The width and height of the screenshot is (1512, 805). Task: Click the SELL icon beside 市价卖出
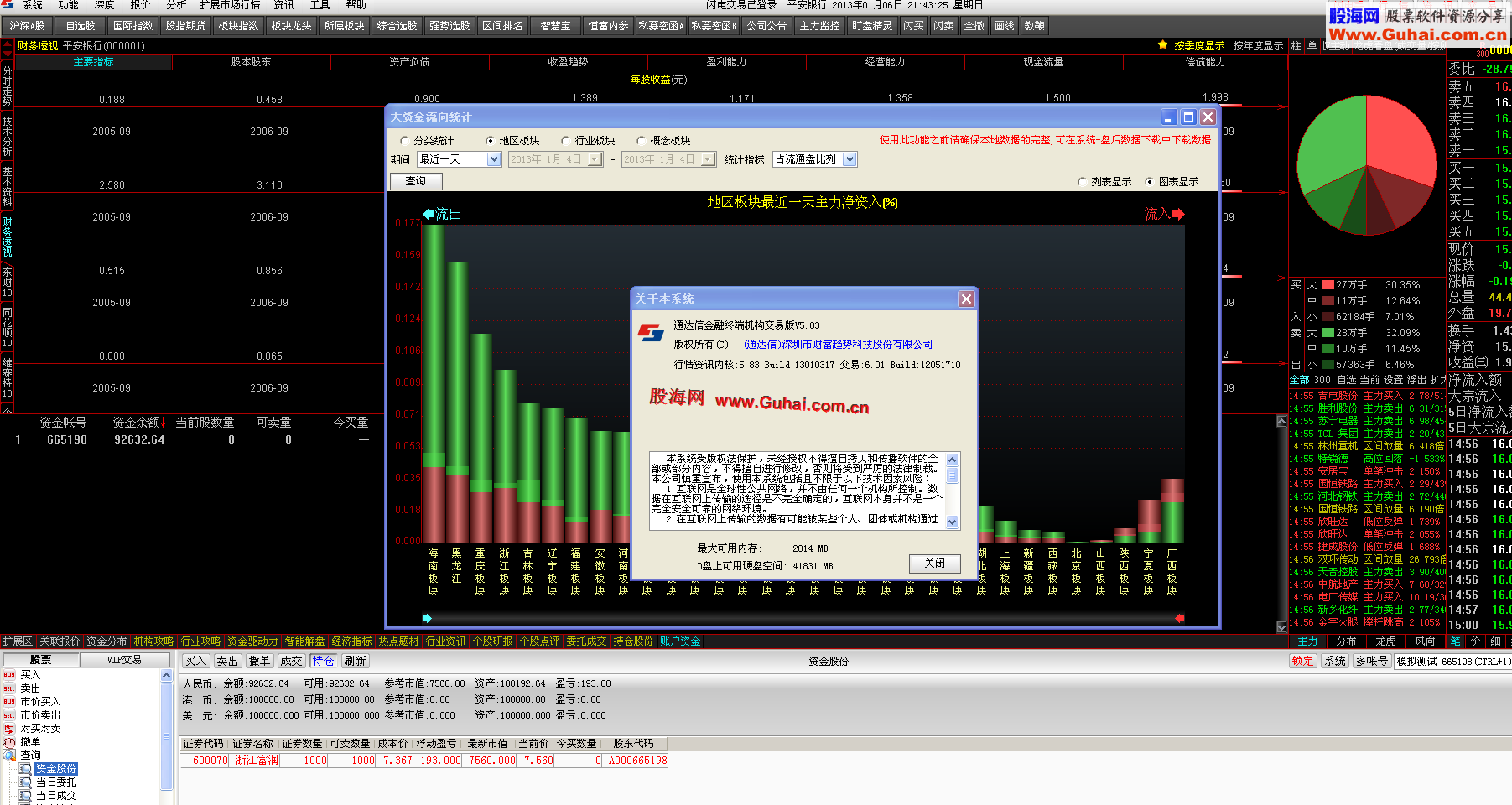coord(9,714)
